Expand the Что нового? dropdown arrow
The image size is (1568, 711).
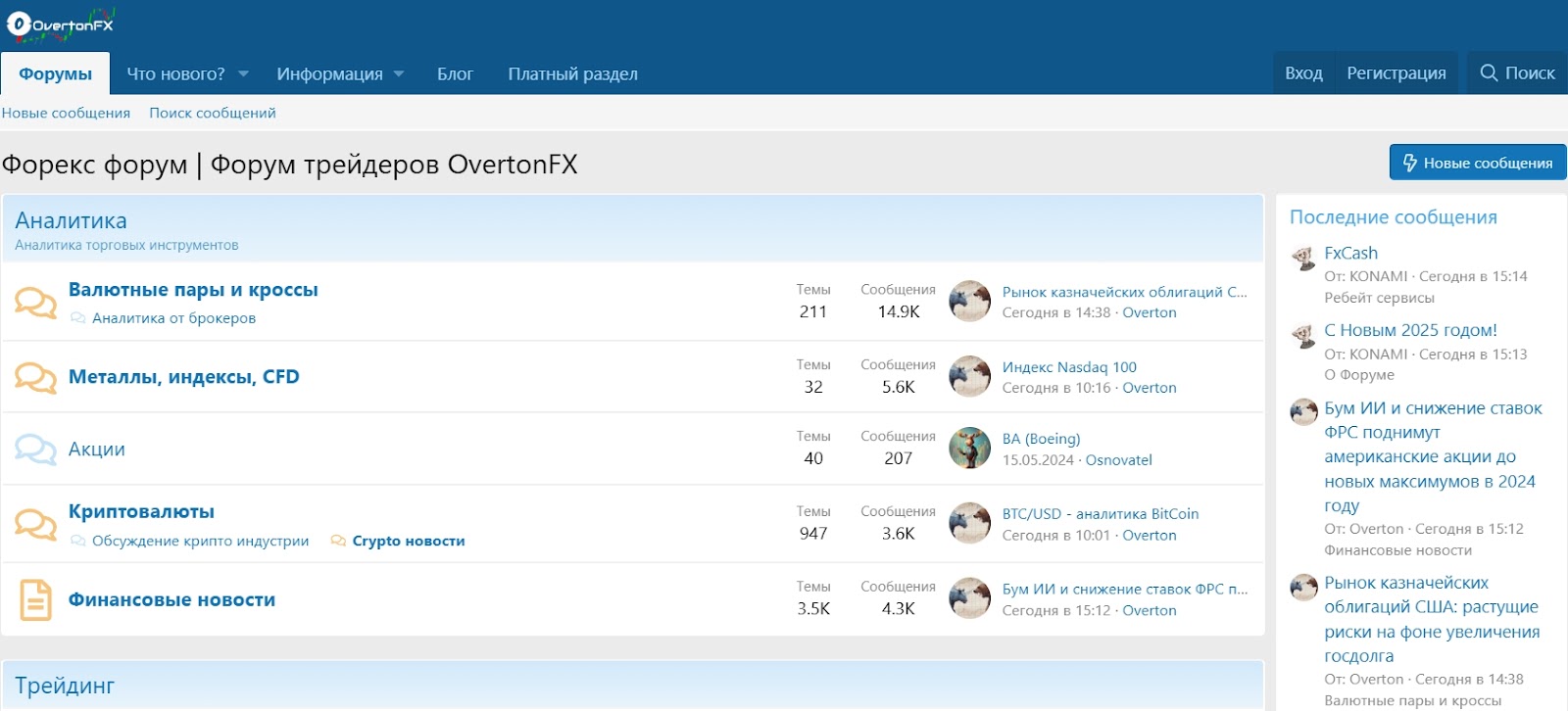pyautogui.click(x=244, y=74)
